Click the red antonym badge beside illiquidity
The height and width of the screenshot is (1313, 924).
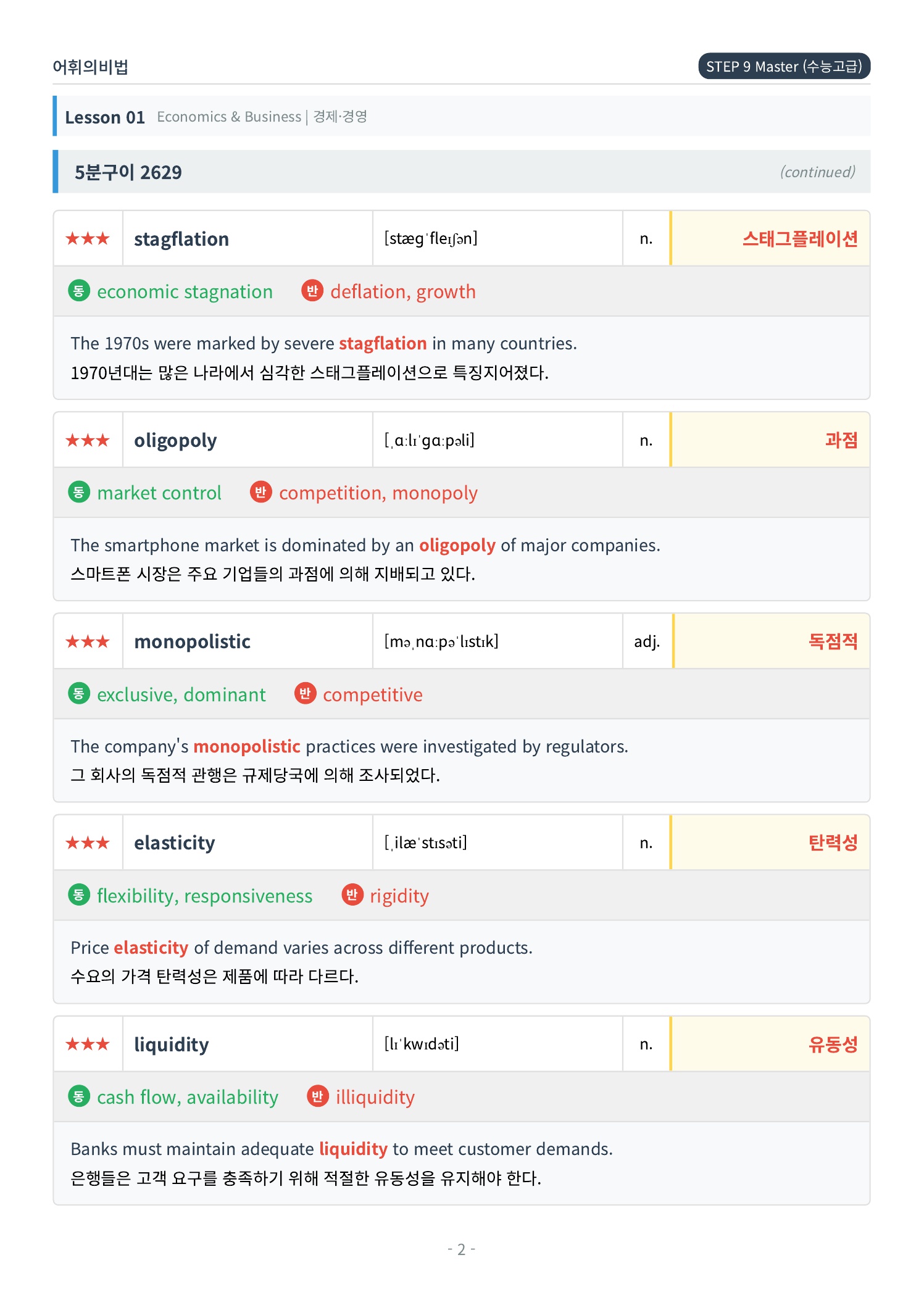[318, 1096]
